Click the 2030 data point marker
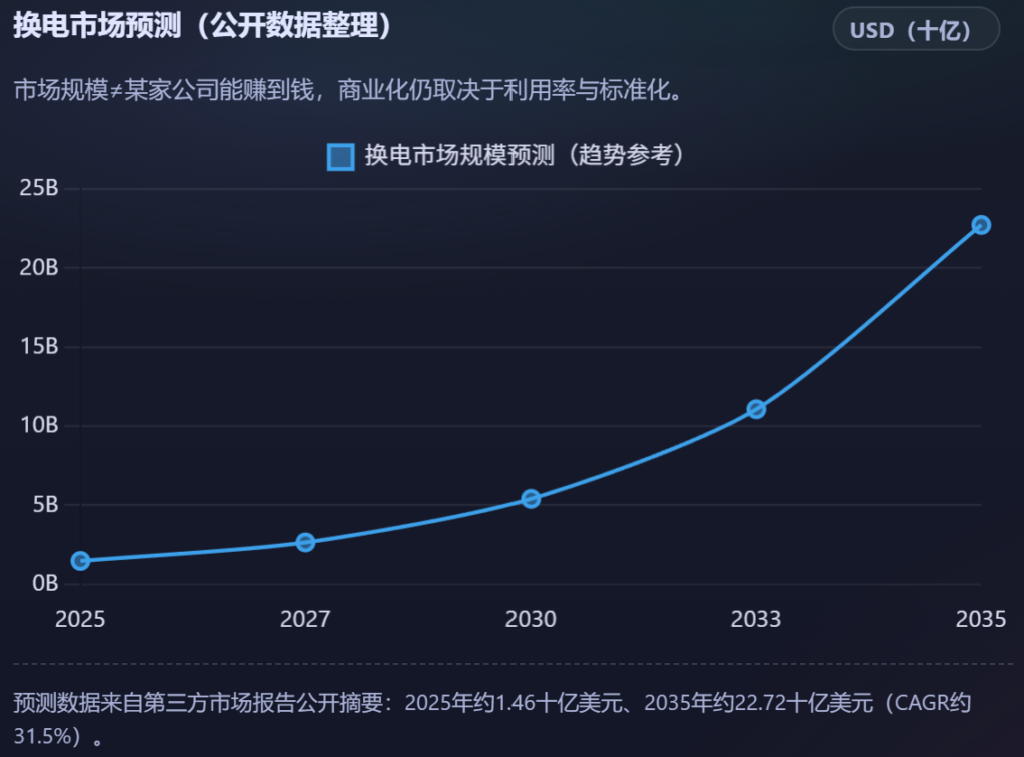Image resolution: width=1024 pixels, height=757 pixels. (531, 498)
